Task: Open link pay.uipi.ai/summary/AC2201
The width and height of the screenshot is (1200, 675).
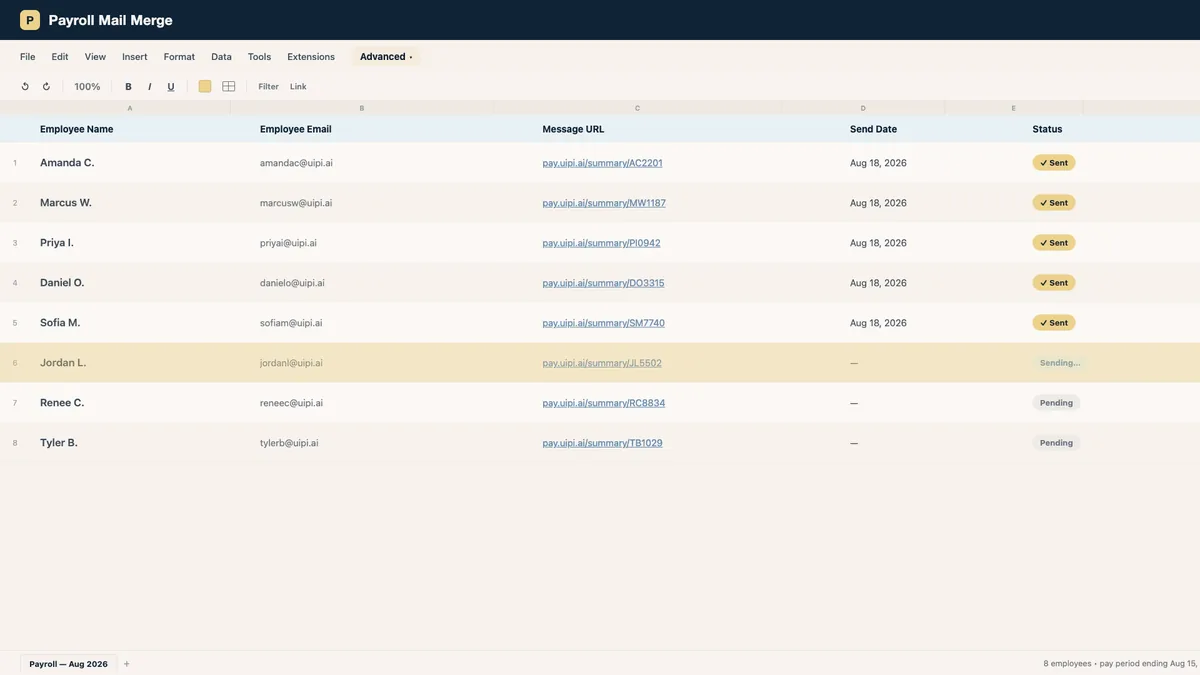Action: pyautogui.click(x=602, y=163)
